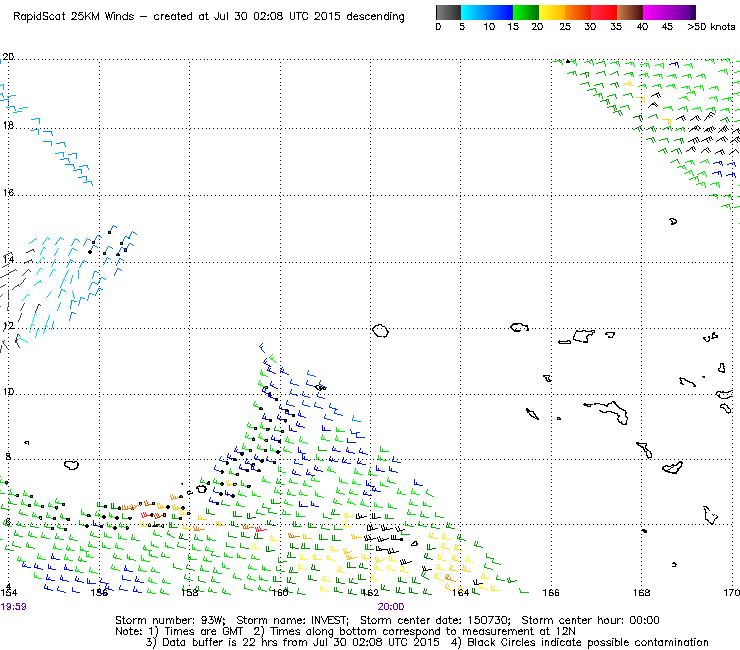This screenshot has height=650, width=740.
Task: Click the red 30-35 knots legend swatch
Action: pyautogui.click(x=604, y=12)
